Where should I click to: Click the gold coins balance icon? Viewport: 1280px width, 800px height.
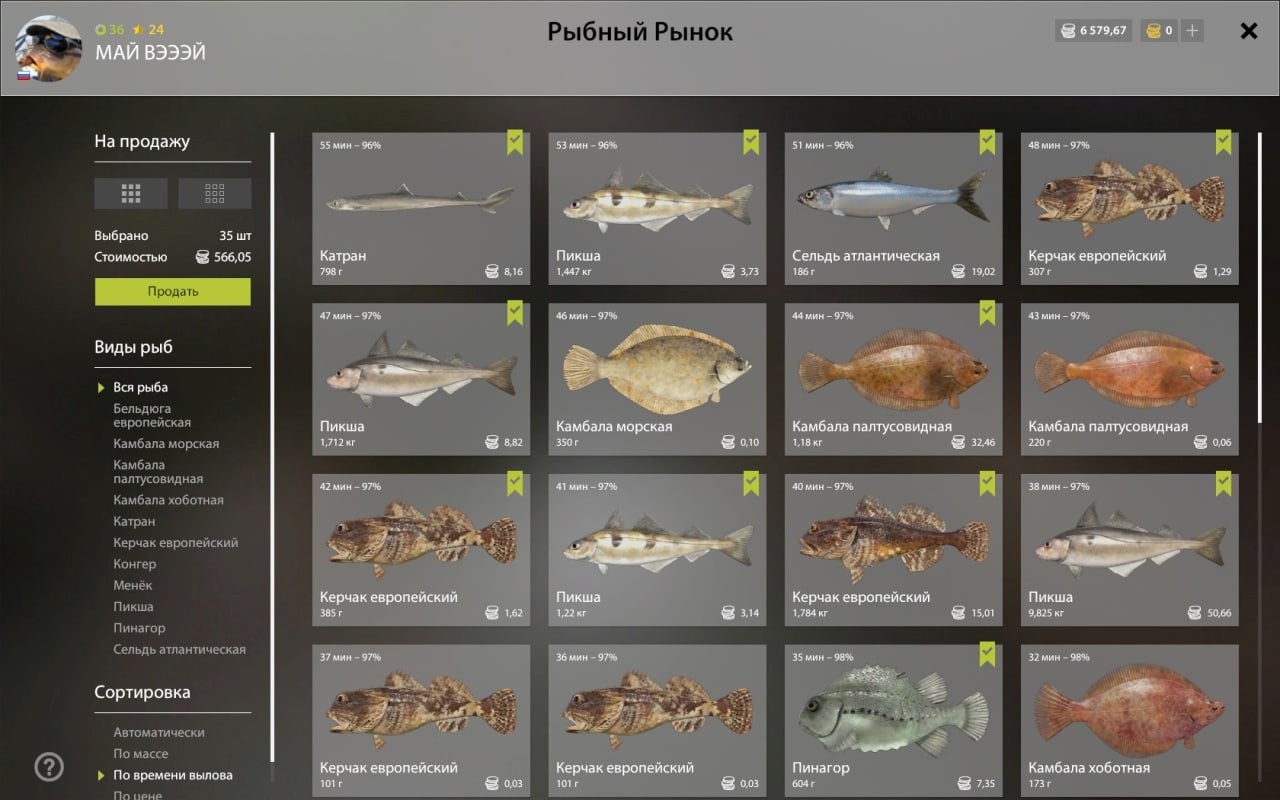coord(1153,31)
